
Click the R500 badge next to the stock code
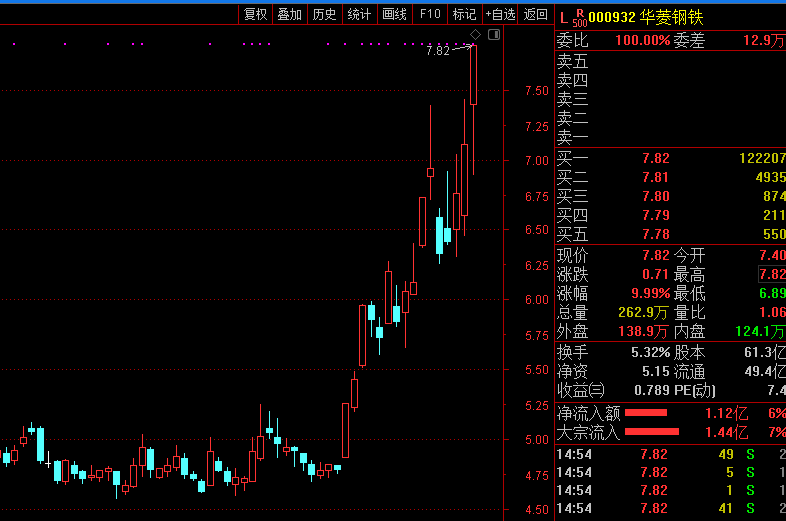[x=579, y=17]
